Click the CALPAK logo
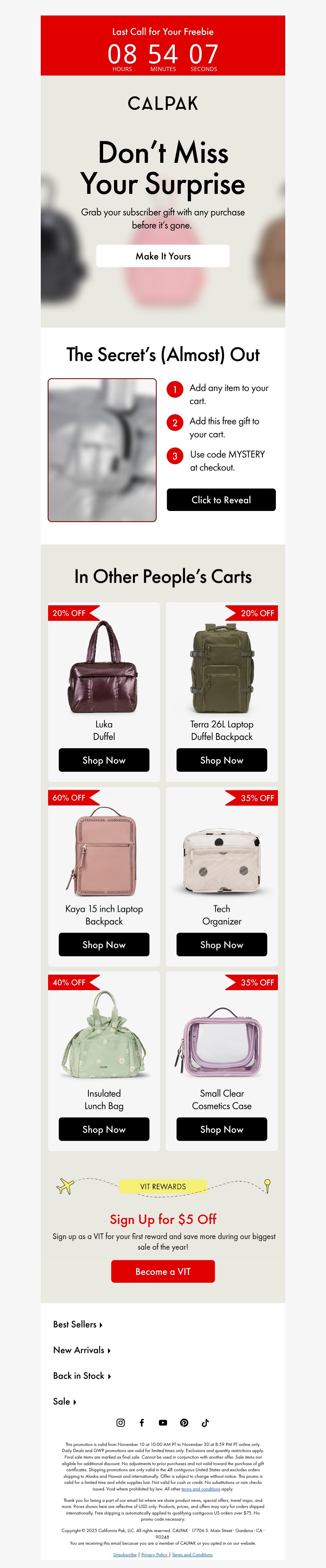The width and height of the screenshot is (326, 1568). [x=163, y=104]
